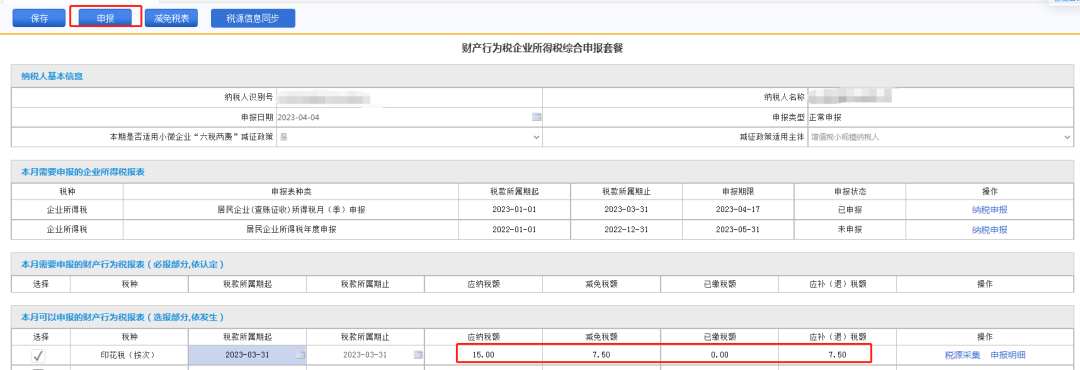Open the 税源采集 link
The width and height of the screenshot is (1080, 370).
pos(962,355)
